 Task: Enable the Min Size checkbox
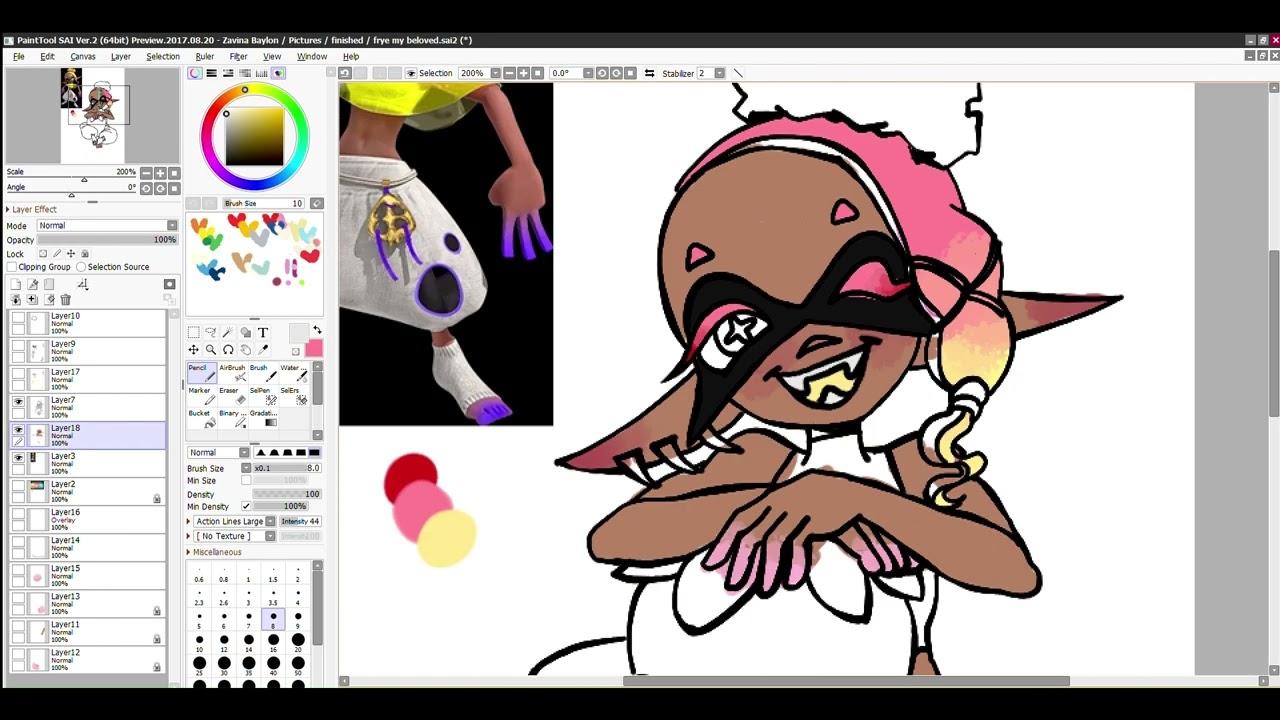pyautogui.click(x=246, y=480)
